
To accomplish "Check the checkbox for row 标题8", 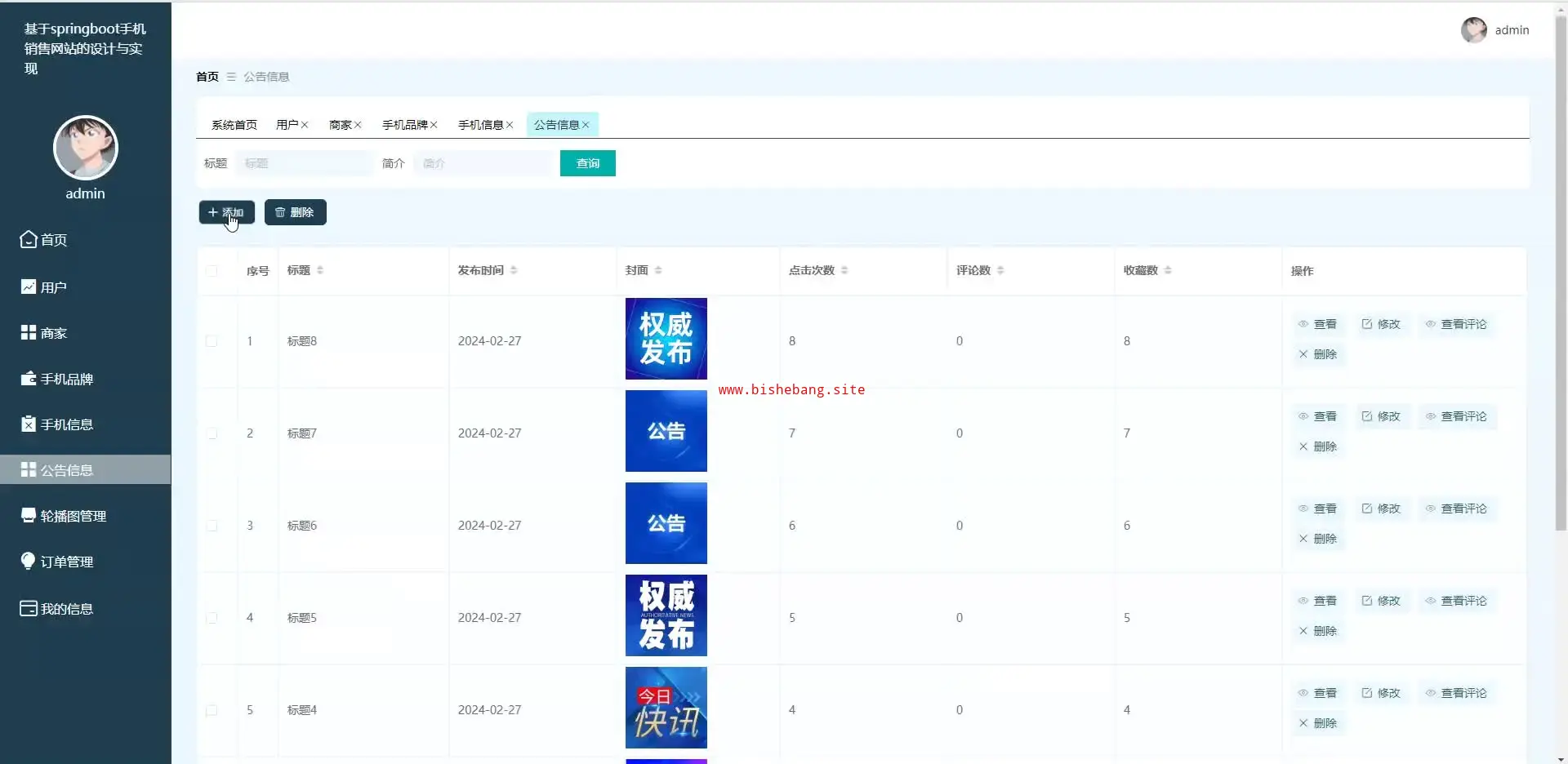I will pos(212,341).
